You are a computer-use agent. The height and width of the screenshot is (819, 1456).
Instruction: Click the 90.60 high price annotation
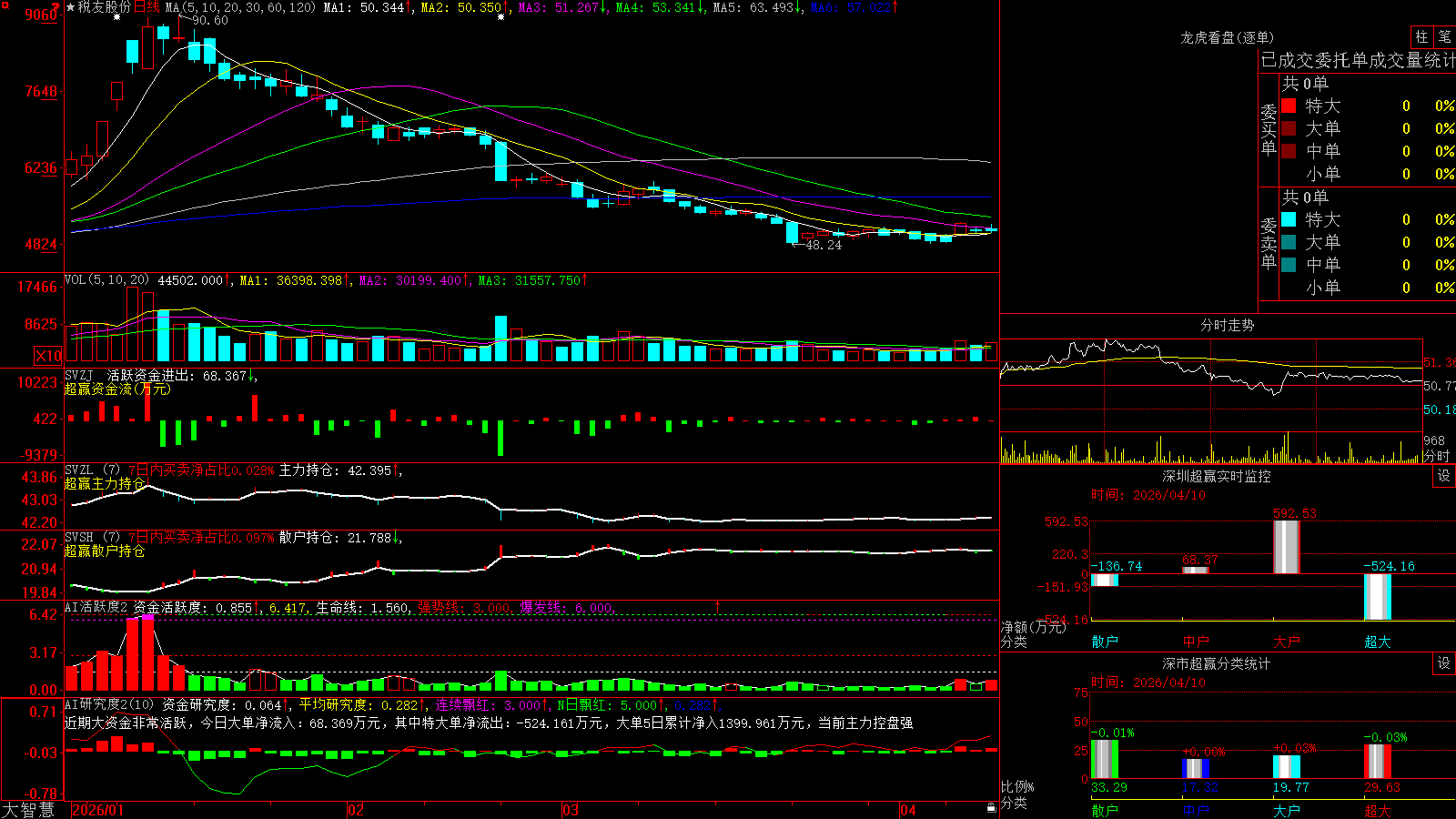tap(210, 20)
